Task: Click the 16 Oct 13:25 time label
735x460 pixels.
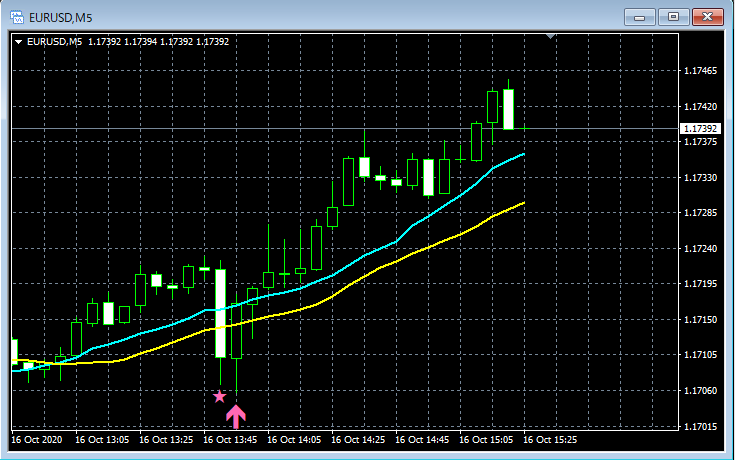Action: tap(166, 440)
